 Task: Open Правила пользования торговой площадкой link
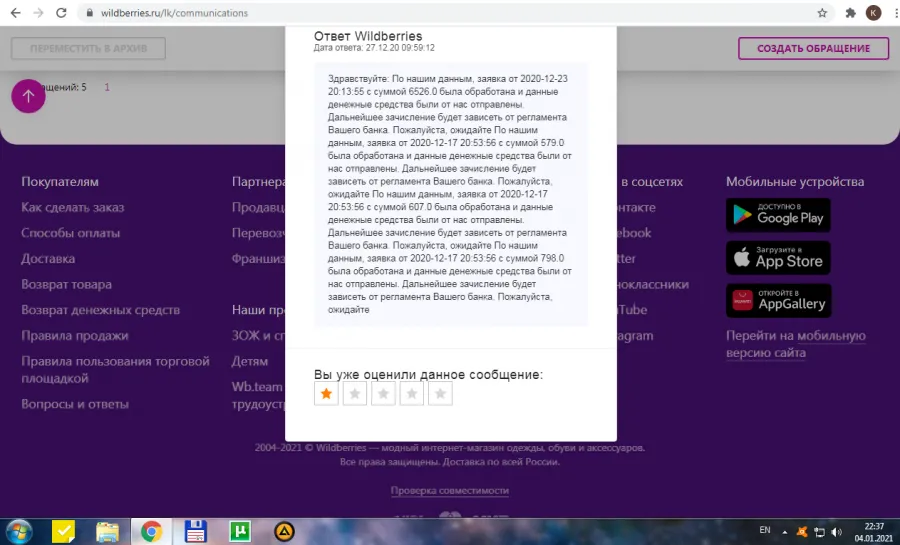[x=115, y=369]
